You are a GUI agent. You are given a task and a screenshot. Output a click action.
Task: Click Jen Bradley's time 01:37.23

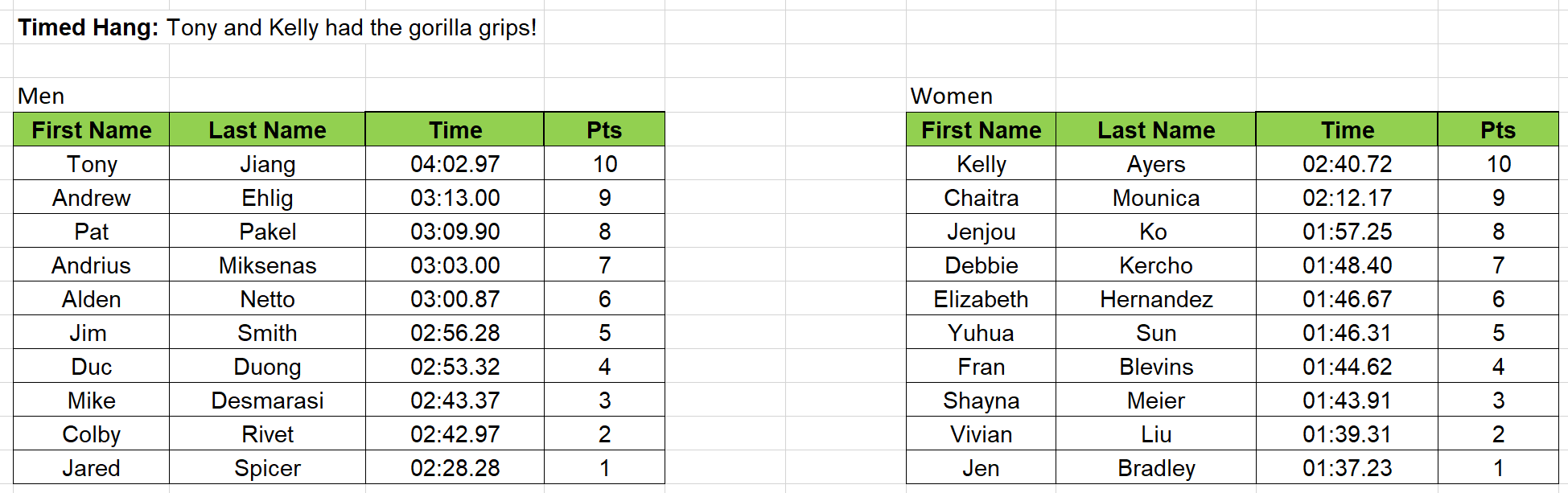click(1348, 467)
